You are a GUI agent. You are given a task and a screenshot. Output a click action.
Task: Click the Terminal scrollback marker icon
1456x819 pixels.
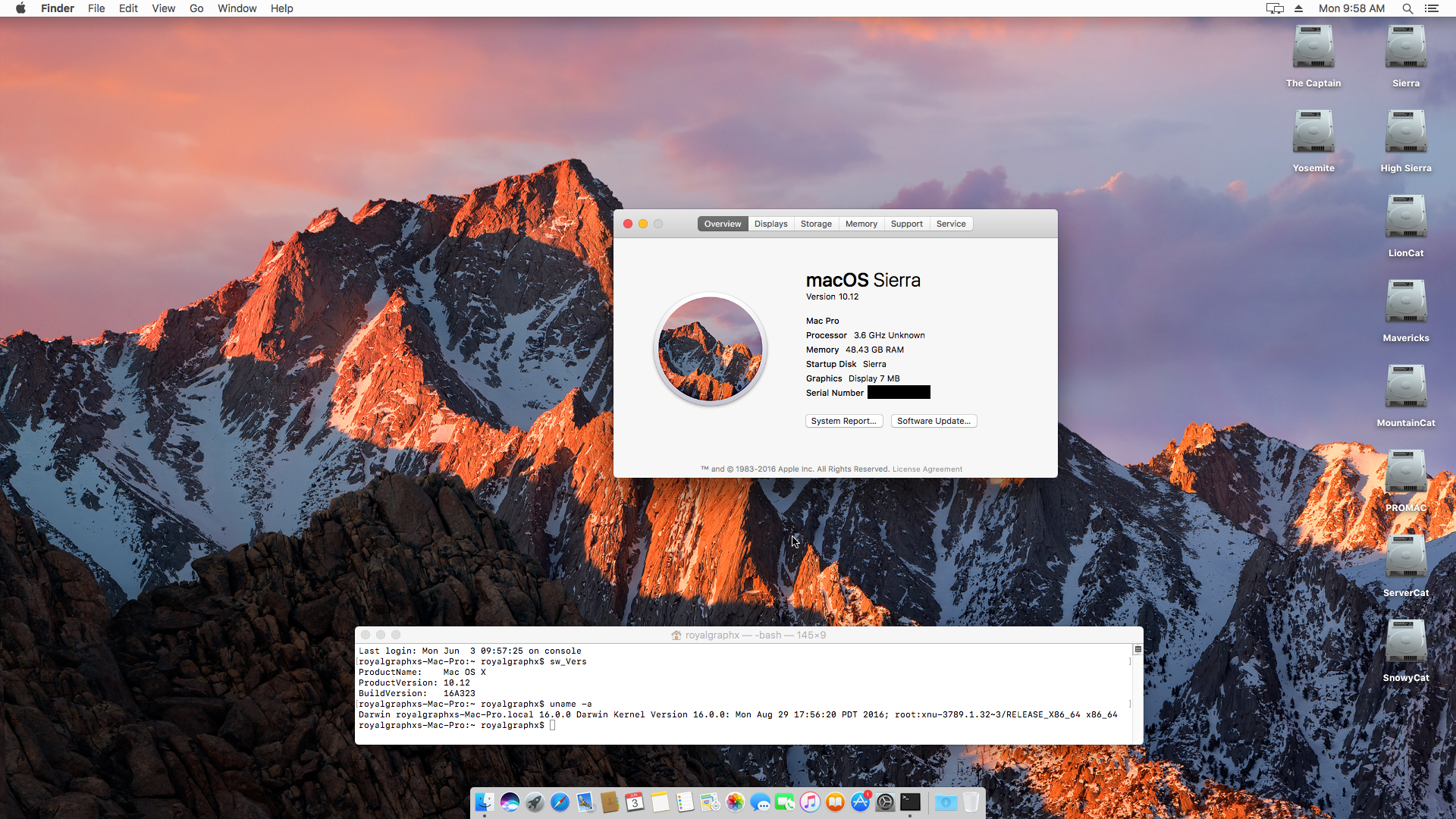pos(1137,649)
